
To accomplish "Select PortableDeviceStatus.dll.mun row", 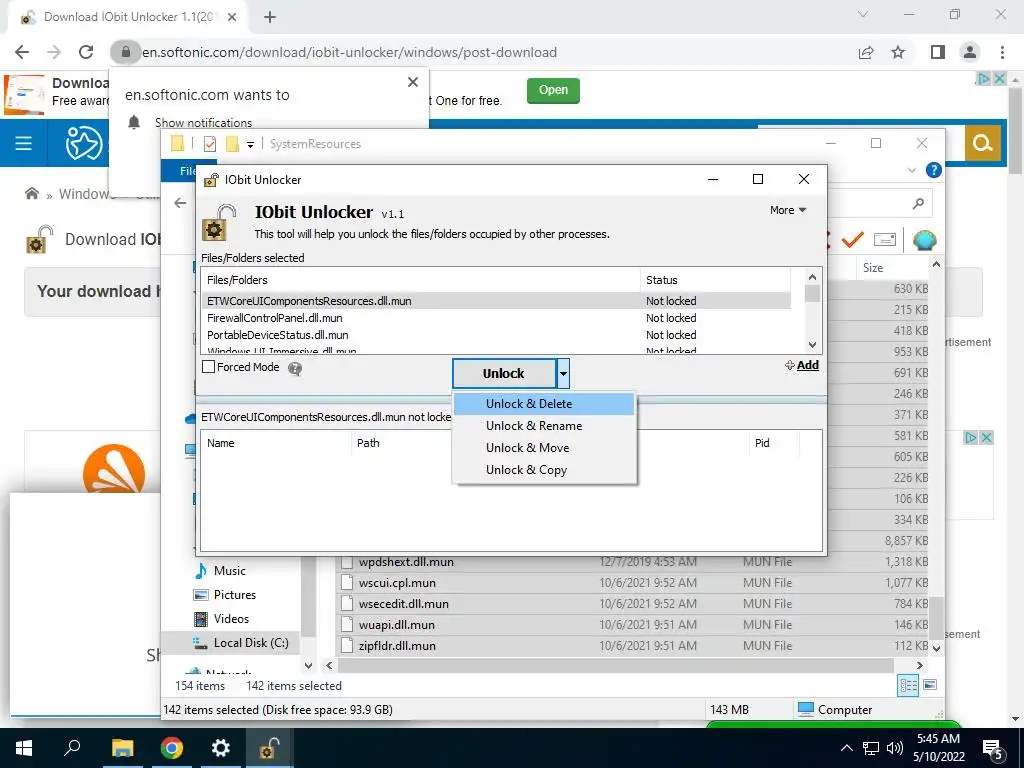I will [x=496, y=335].
